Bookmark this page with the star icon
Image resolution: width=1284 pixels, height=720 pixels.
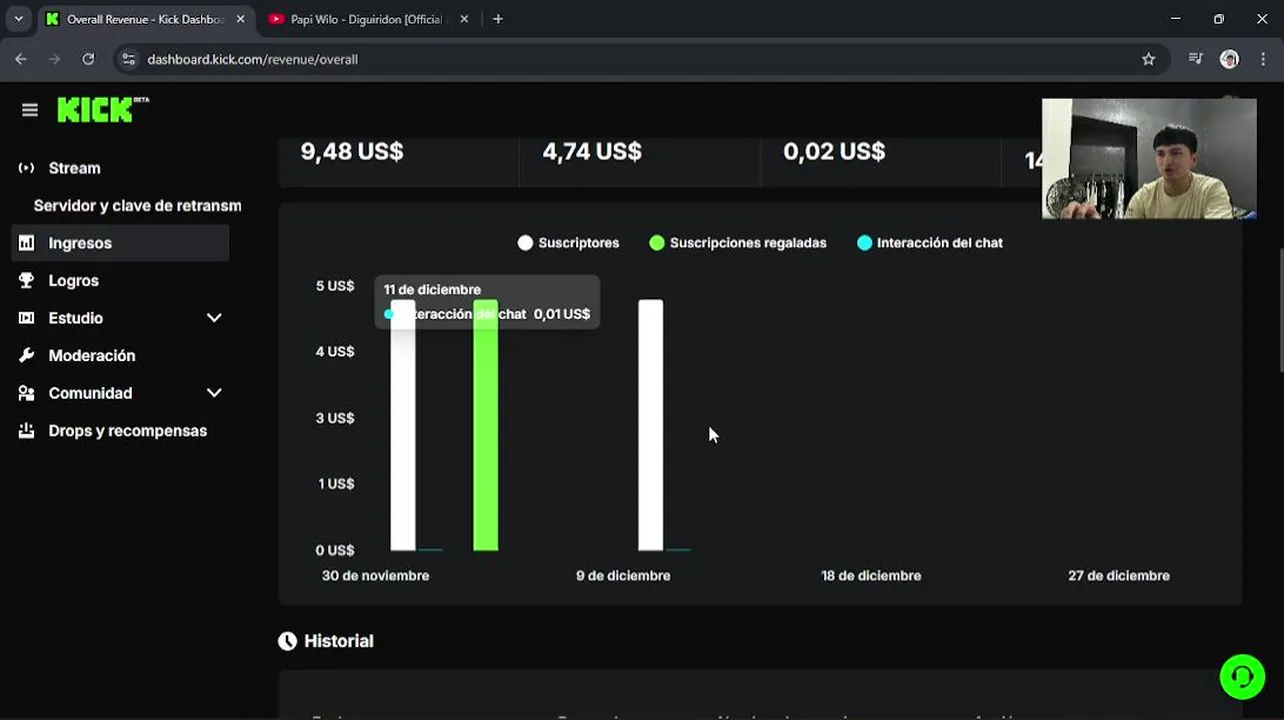tap(1148, 59)
